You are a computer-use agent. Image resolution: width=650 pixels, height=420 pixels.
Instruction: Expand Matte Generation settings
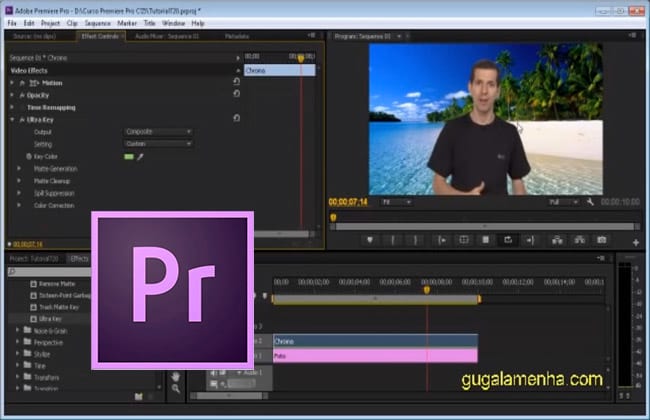click(x=19, y=169)
